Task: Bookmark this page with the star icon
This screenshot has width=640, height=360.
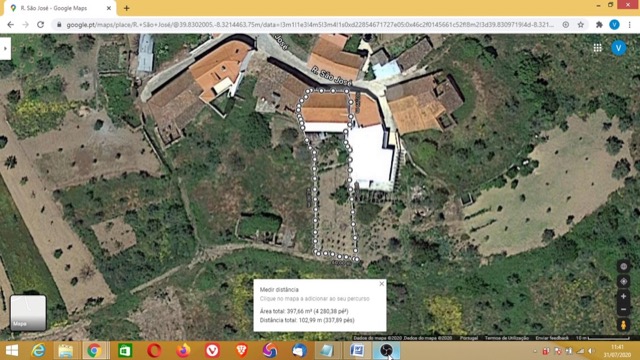Action: [x=580, y=25]
